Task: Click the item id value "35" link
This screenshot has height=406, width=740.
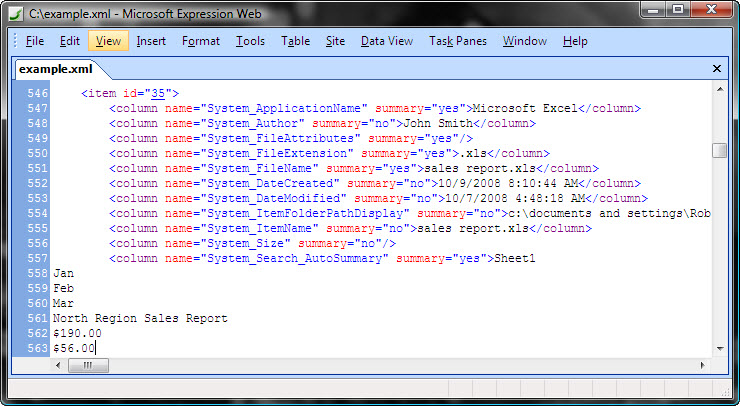Action: point(158,93)
